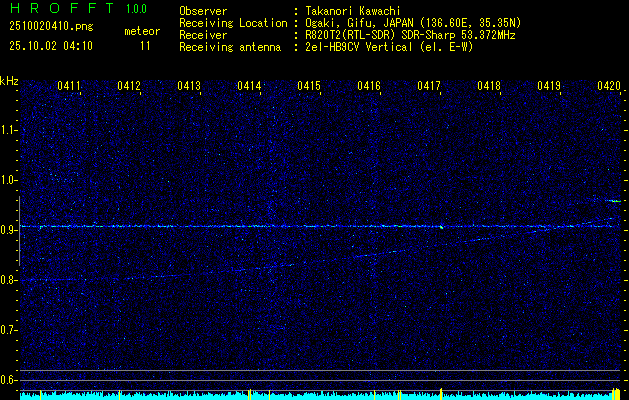Click the meteor label
The image size is (629, 400).
click(x=142, y=31)
